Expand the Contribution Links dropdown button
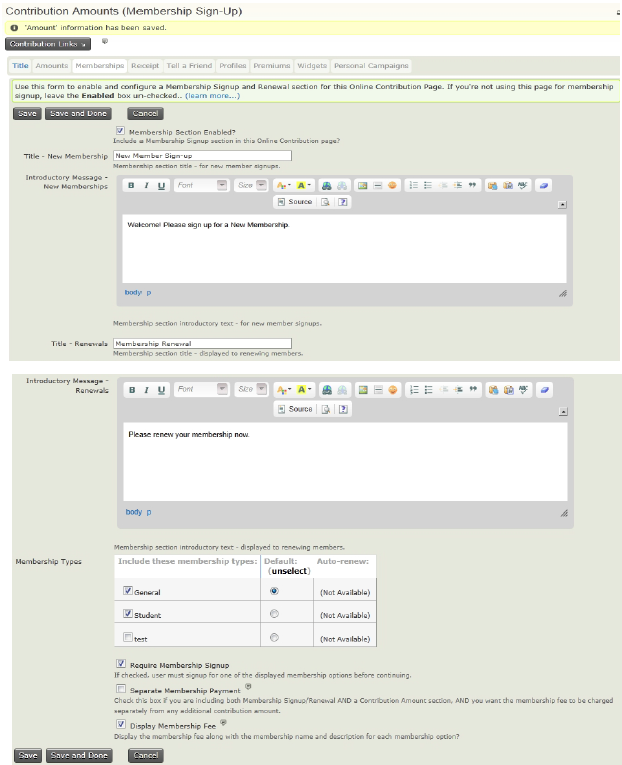Screen dimensions: 622x765 (x=49, y=44)
